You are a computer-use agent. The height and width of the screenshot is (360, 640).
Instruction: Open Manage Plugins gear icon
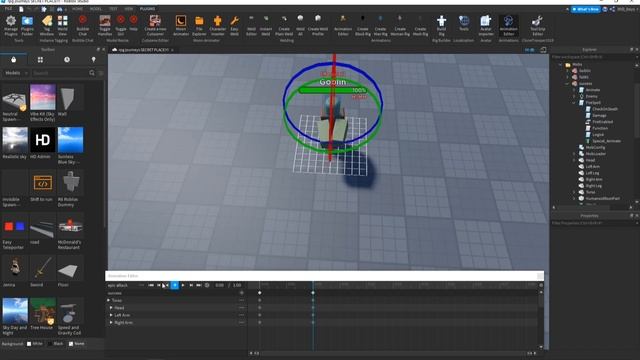coord(11,21)
